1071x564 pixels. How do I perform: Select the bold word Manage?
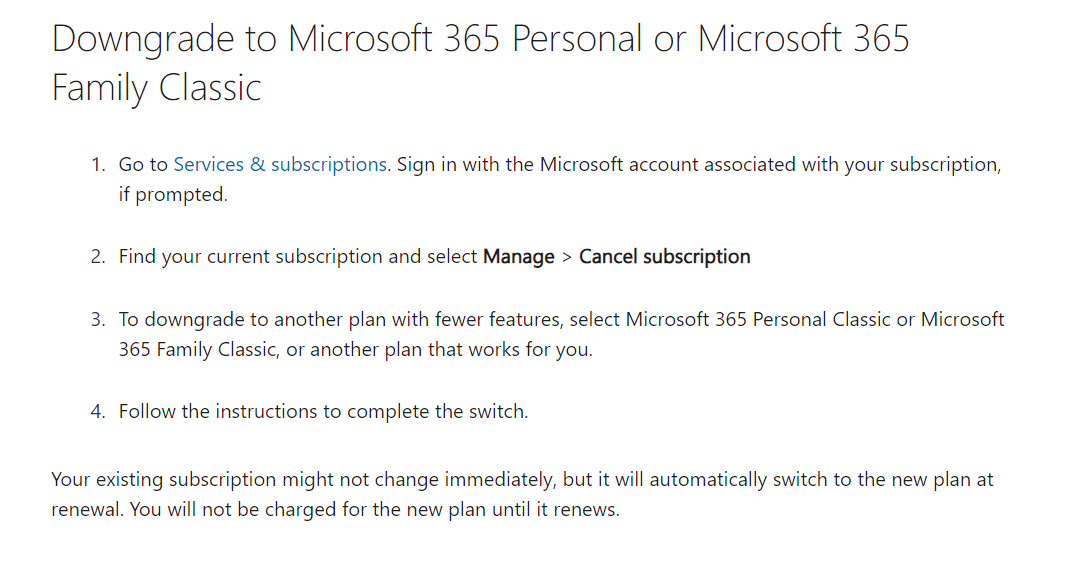(518, 257)
